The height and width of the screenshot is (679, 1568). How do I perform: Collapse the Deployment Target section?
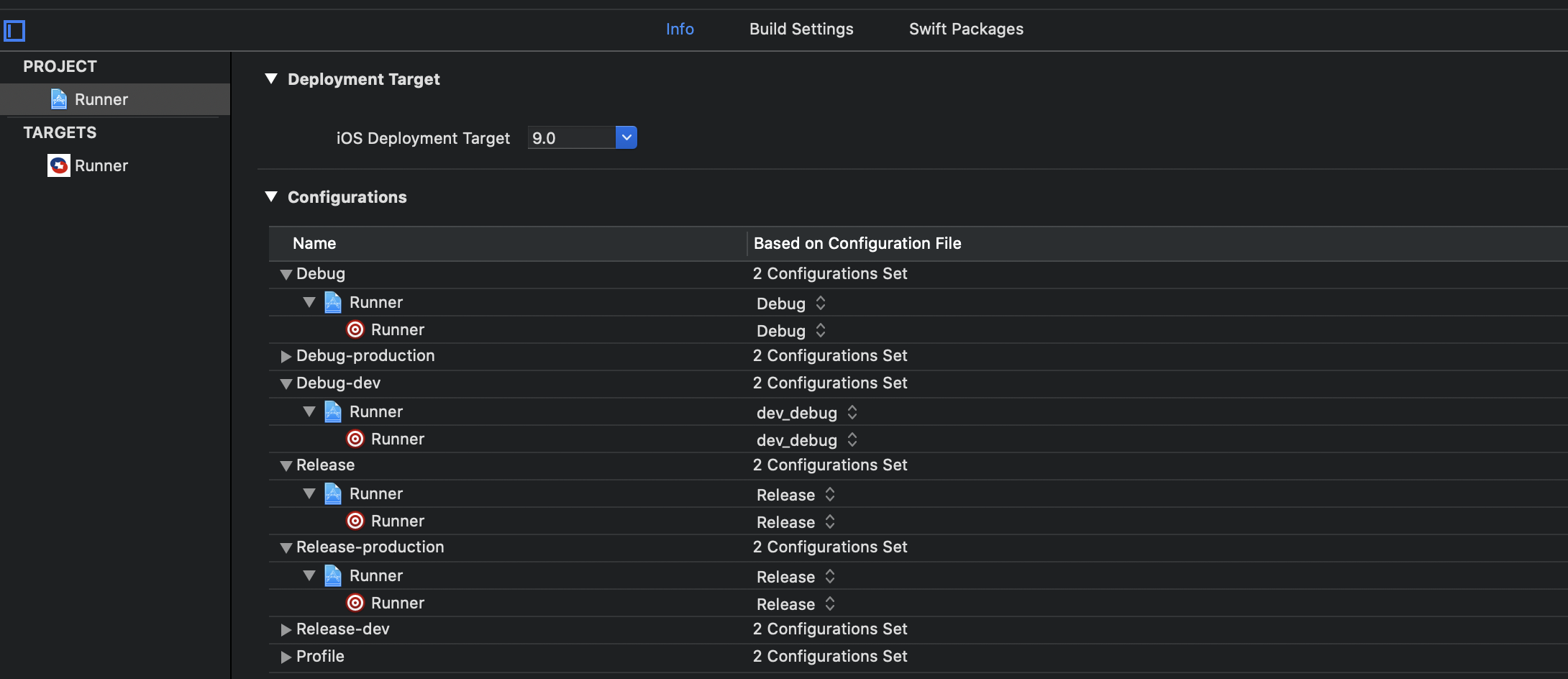(271, 78)
